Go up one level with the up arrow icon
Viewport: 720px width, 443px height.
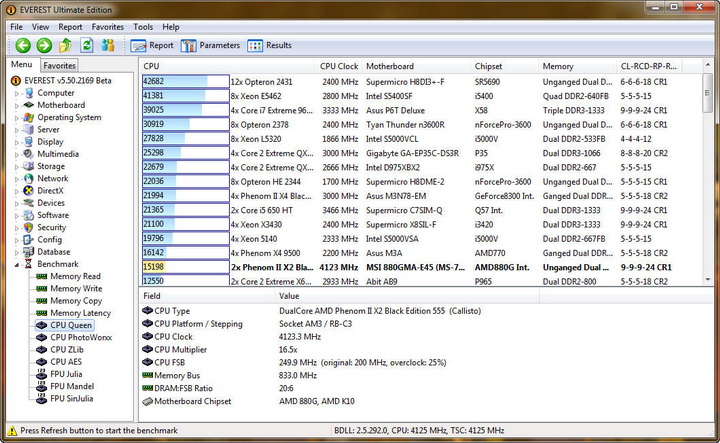[65, 45]
